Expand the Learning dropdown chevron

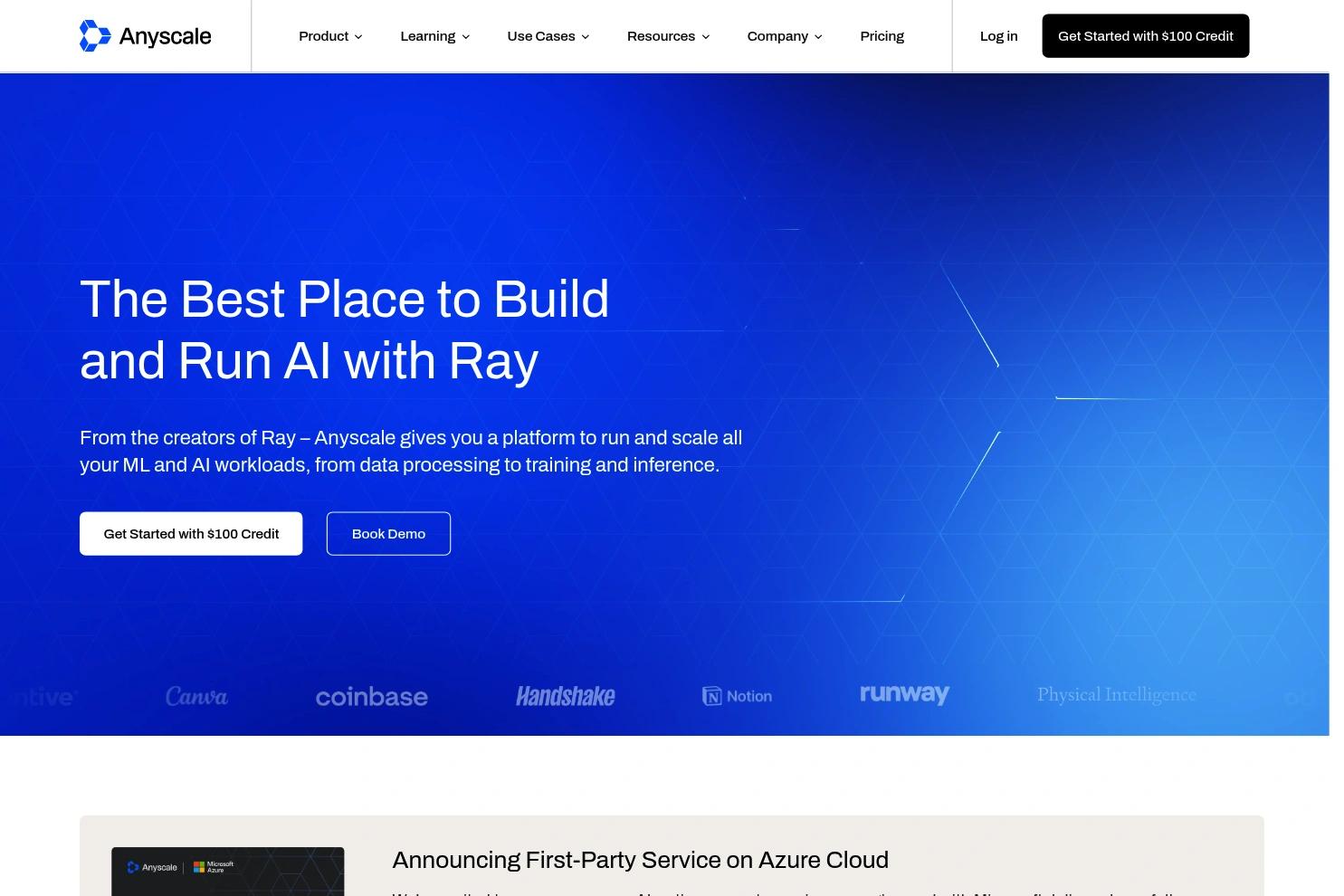(x=466, y=37)
